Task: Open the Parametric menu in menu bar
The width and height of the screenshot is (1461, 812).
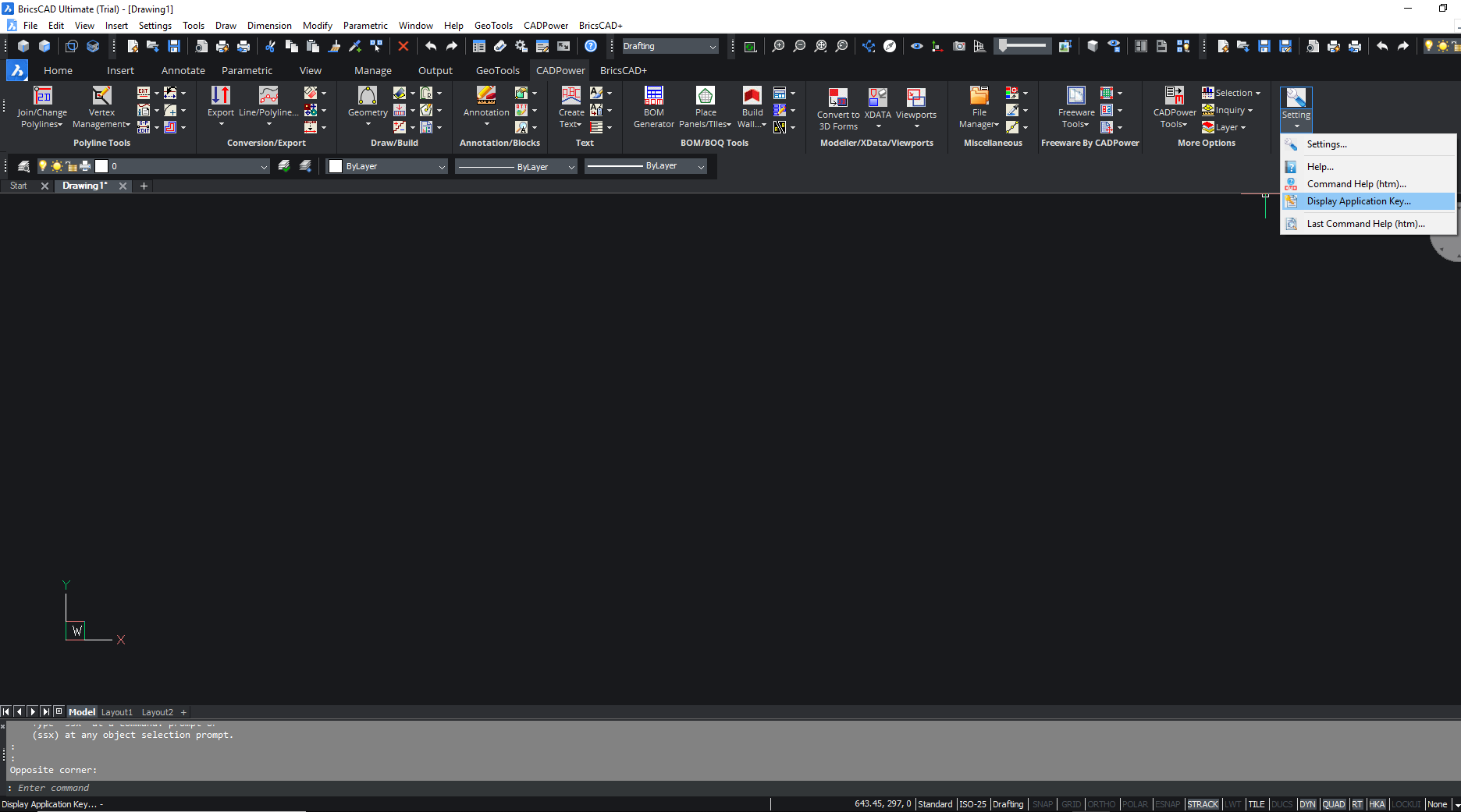Action: point(365,26)
